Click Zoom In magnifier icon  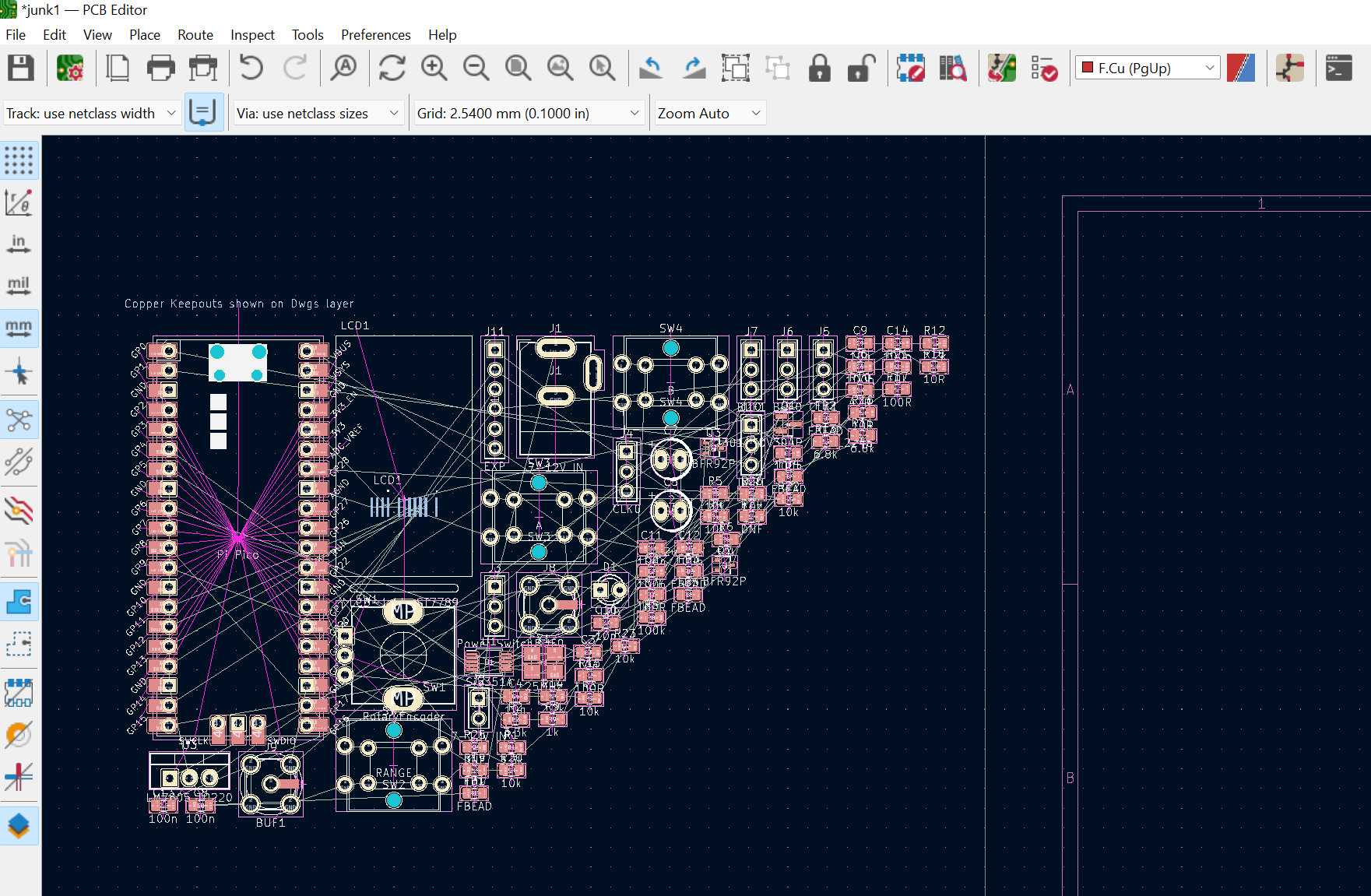pyautogui.click(x=434, y=69)
